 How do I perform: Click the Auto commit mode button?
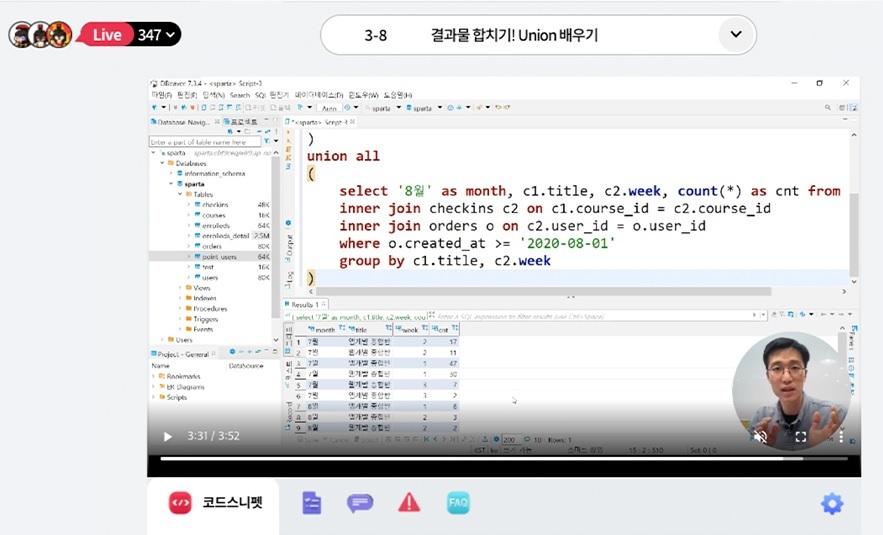pos(329,108)
